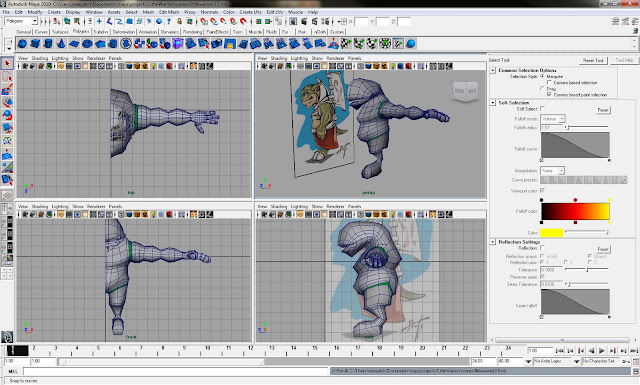Click the yellow Color swatch

pos(551,233)
